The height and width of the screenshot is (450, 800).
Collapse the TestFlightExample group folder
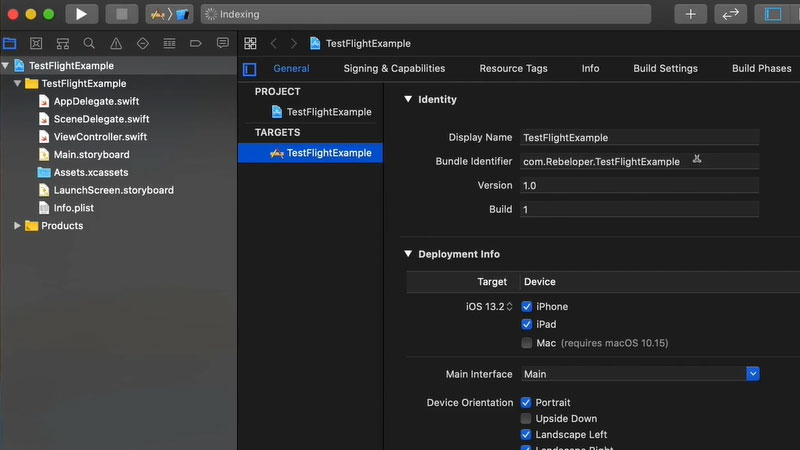click(17, 83)
